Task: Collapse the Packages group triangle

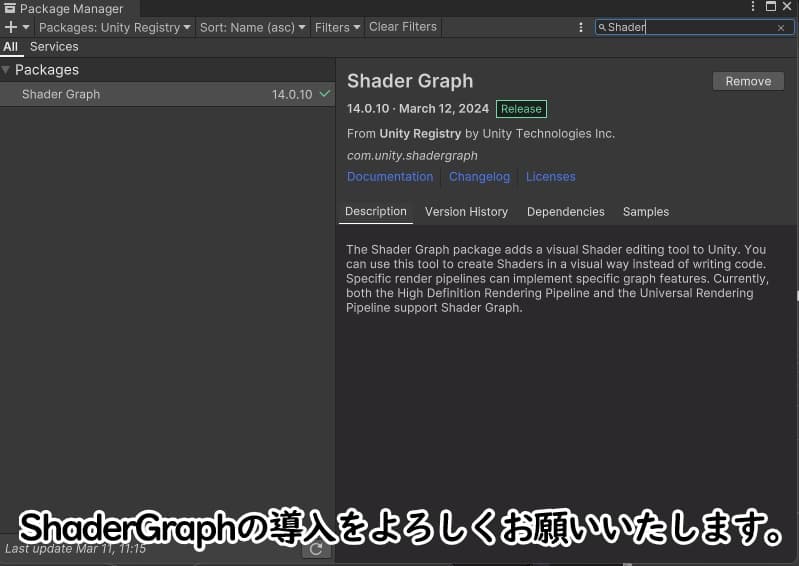Action: click(x=6, y=70)
